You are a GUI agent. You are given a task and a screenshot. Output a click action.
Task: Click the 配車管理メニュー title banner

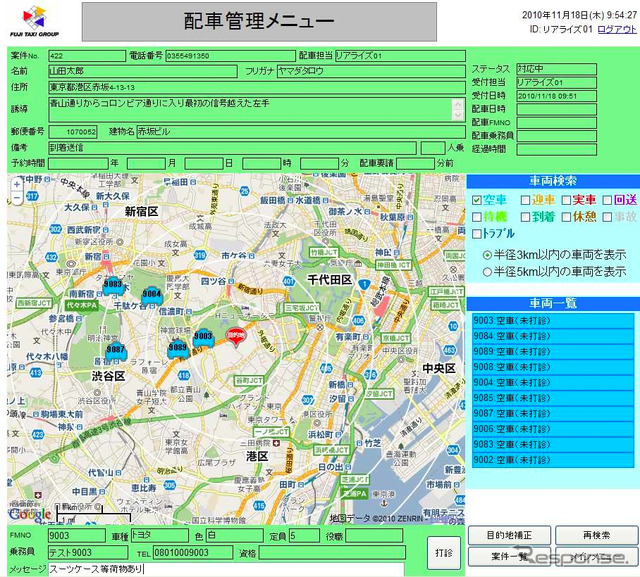(x=259, y=22)
